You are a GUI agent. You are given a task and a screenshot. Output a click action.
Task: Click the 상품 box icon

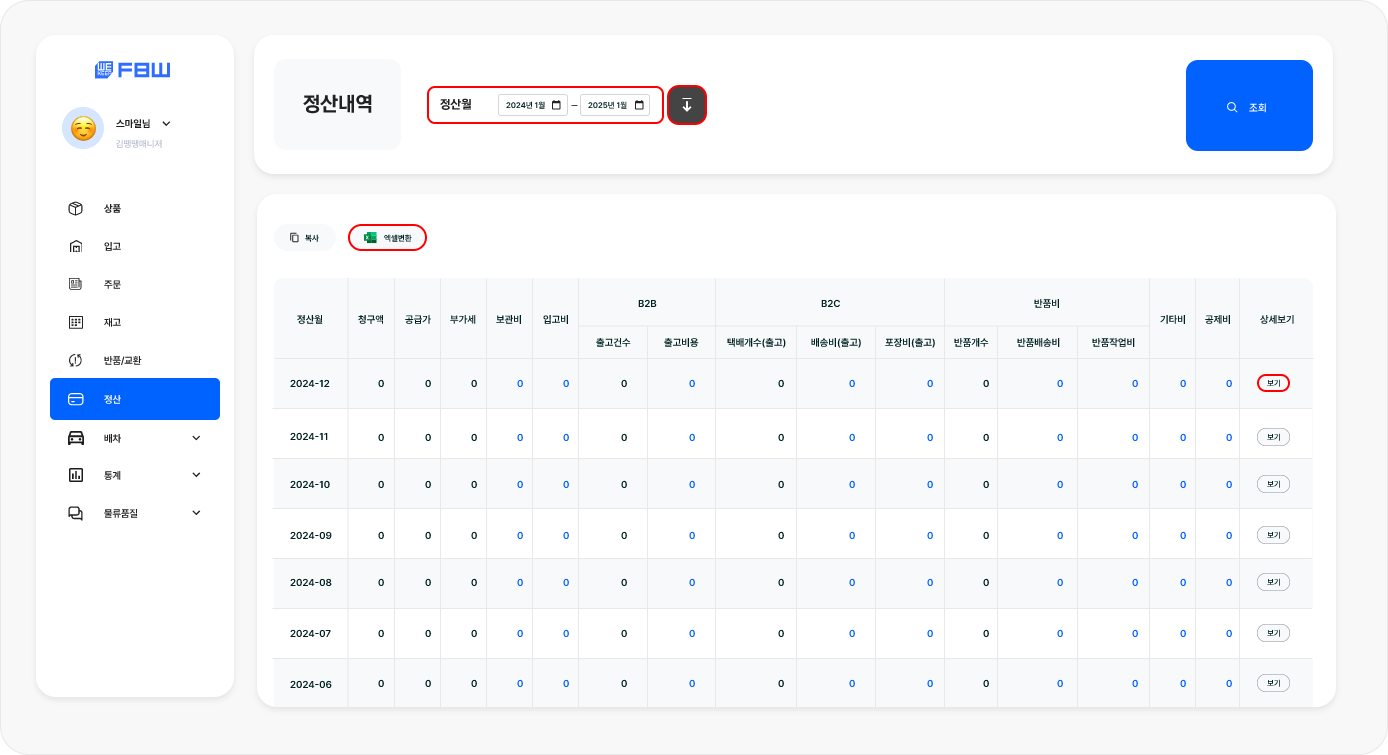click(75, 209)
